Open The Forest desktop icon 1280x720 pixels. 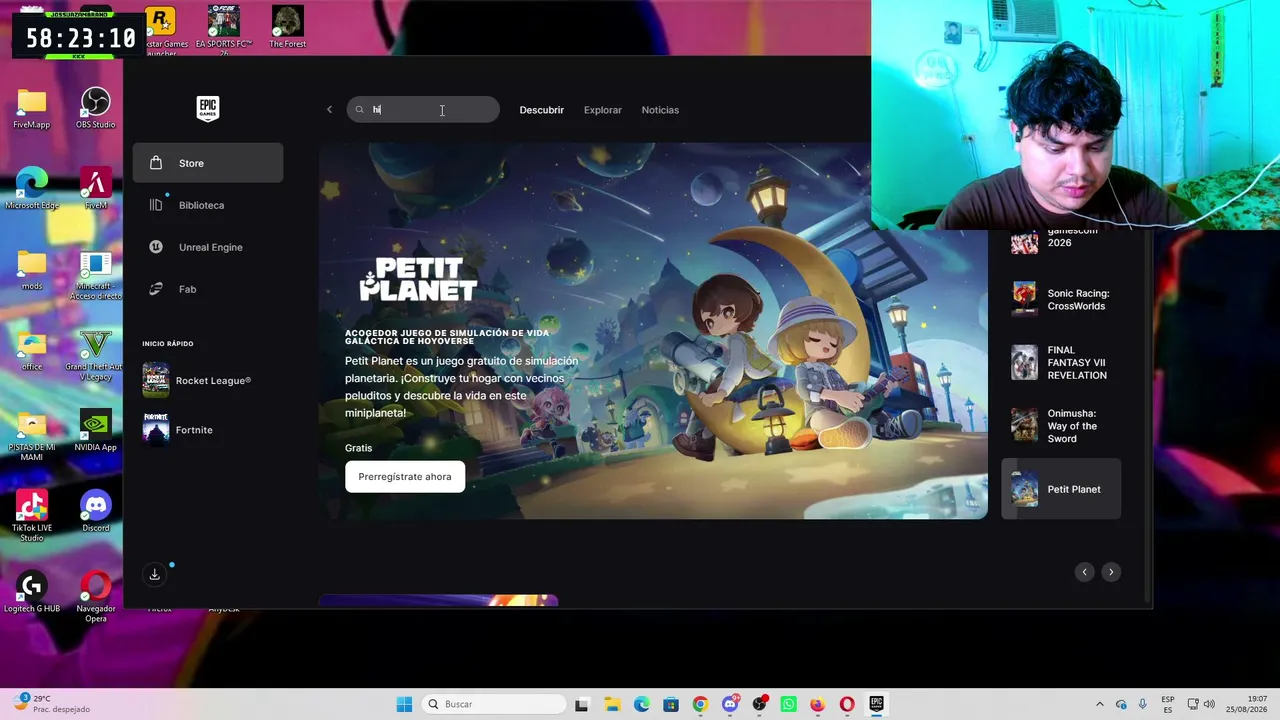pos(287,27)
